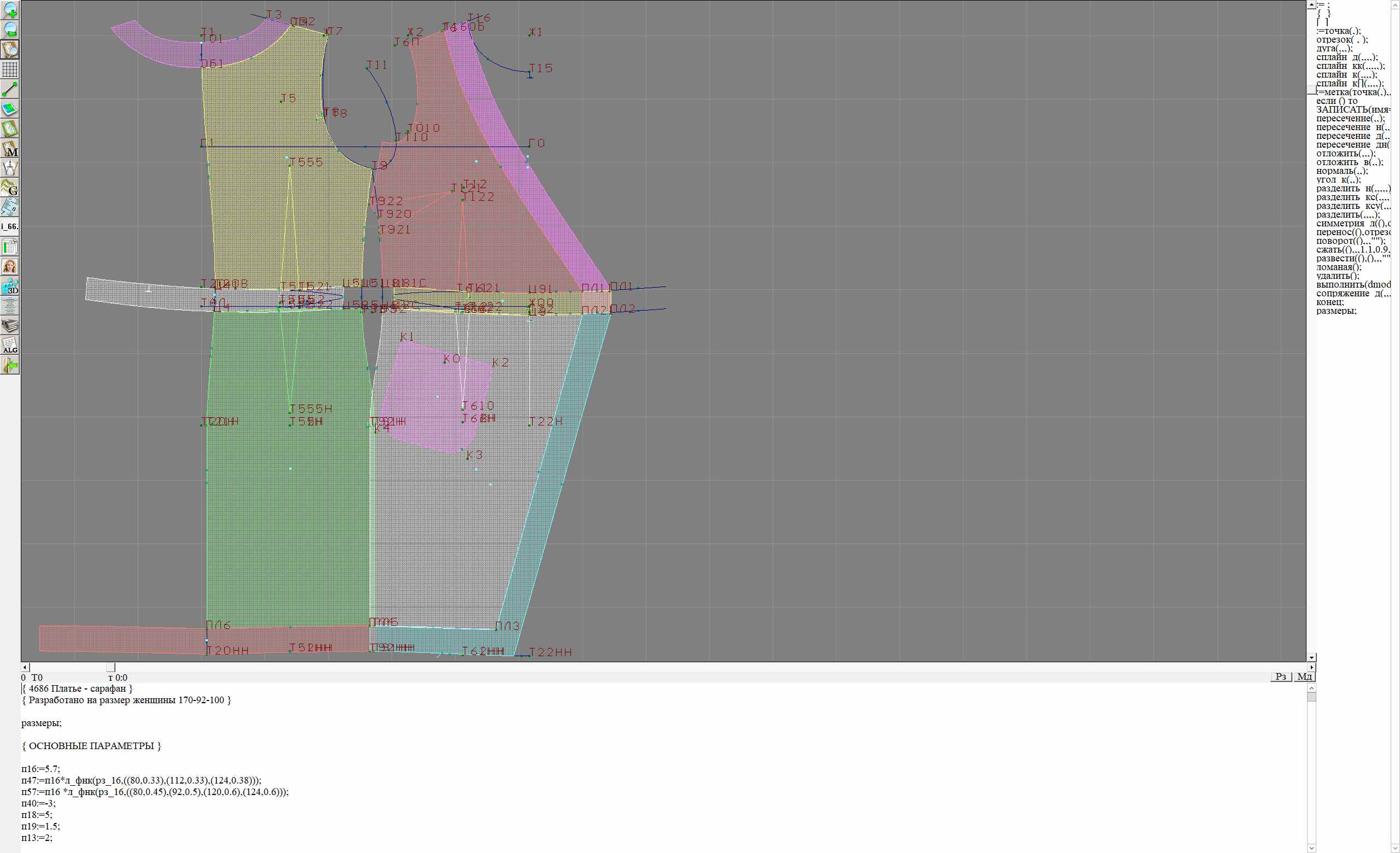Click the i_66 toolbar button
1400x853 pixels.
tap(10, 226)
